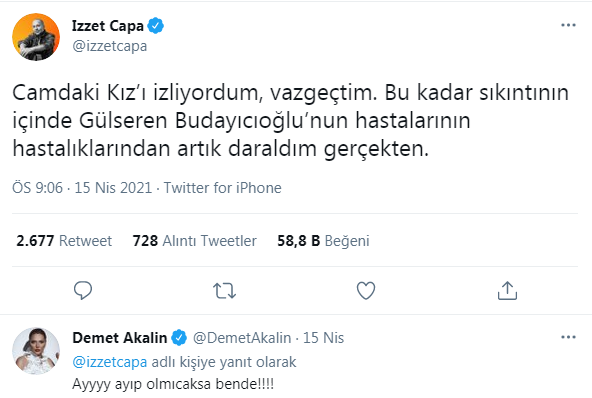Open the share tweet icon
This screenshot has height=398, width=592.
tap(507, 290)
